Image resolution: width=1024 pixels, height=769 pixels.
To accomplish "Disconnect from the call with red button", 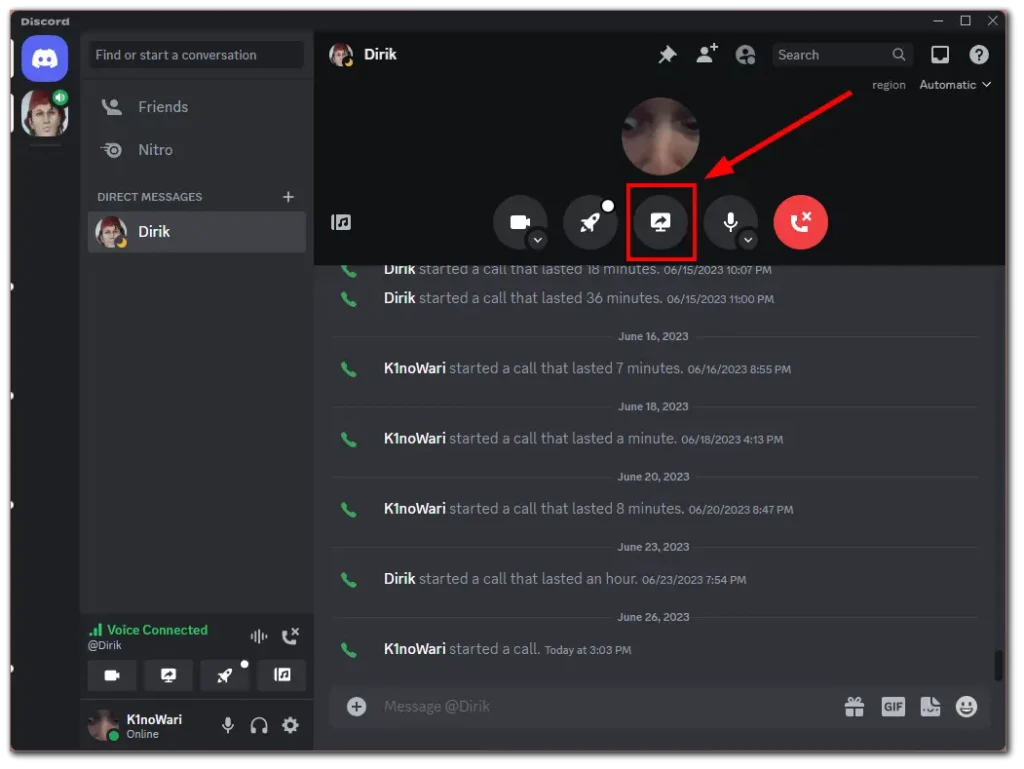I will tap(801, 222).
